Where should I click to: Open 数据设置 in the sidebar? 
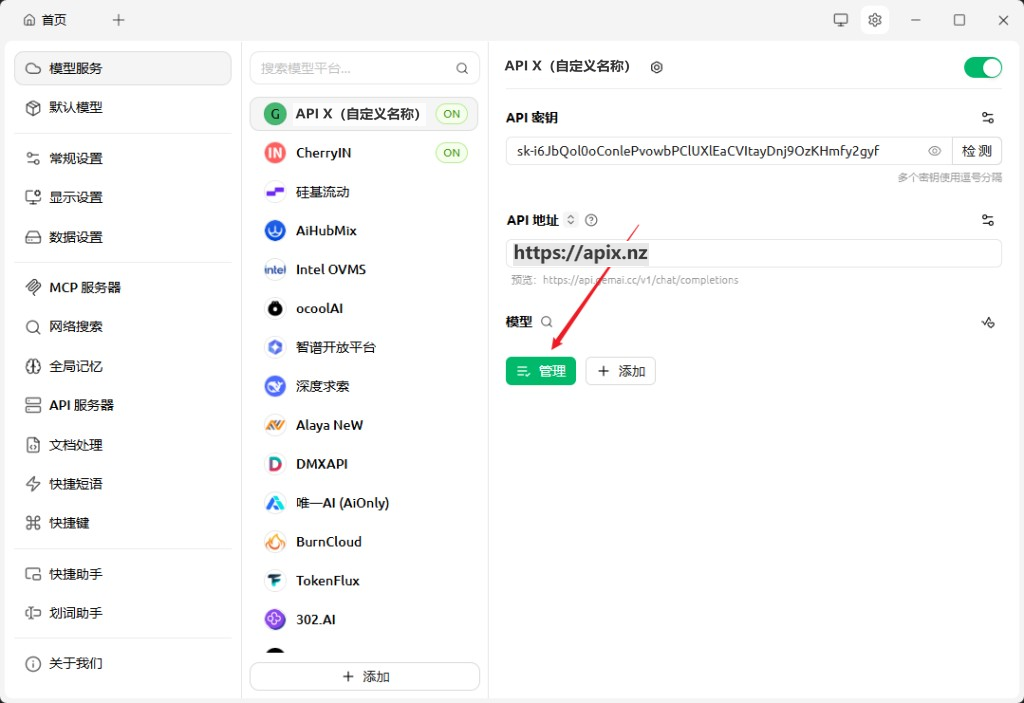[123, 237]
